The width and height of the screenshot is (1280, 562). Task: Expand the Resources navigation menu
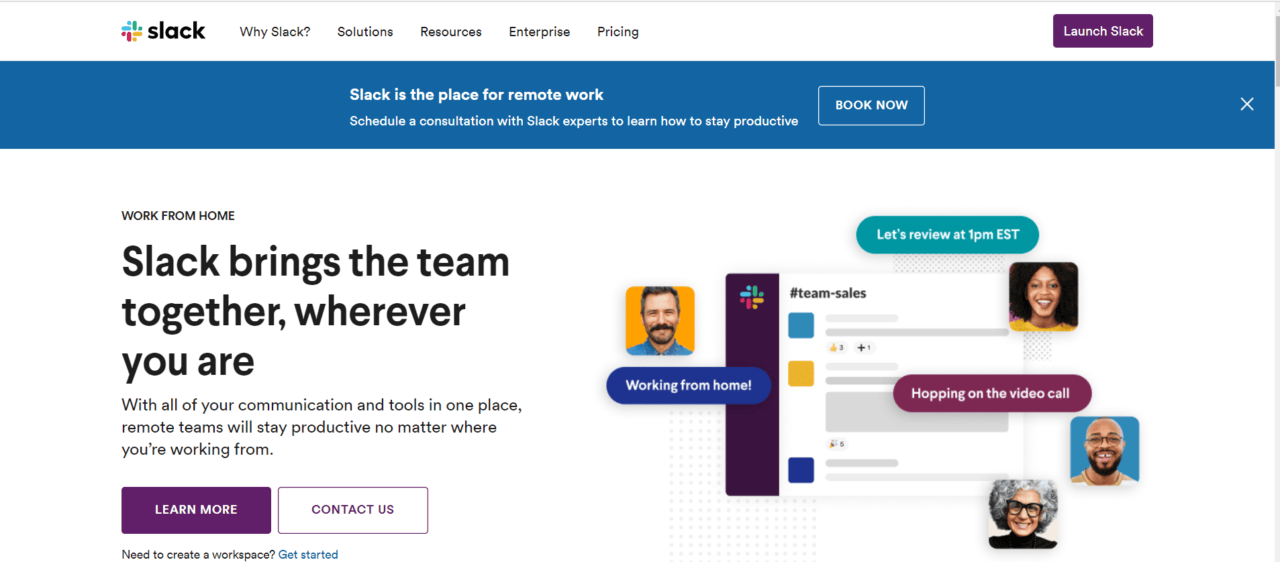coord(451,32)
